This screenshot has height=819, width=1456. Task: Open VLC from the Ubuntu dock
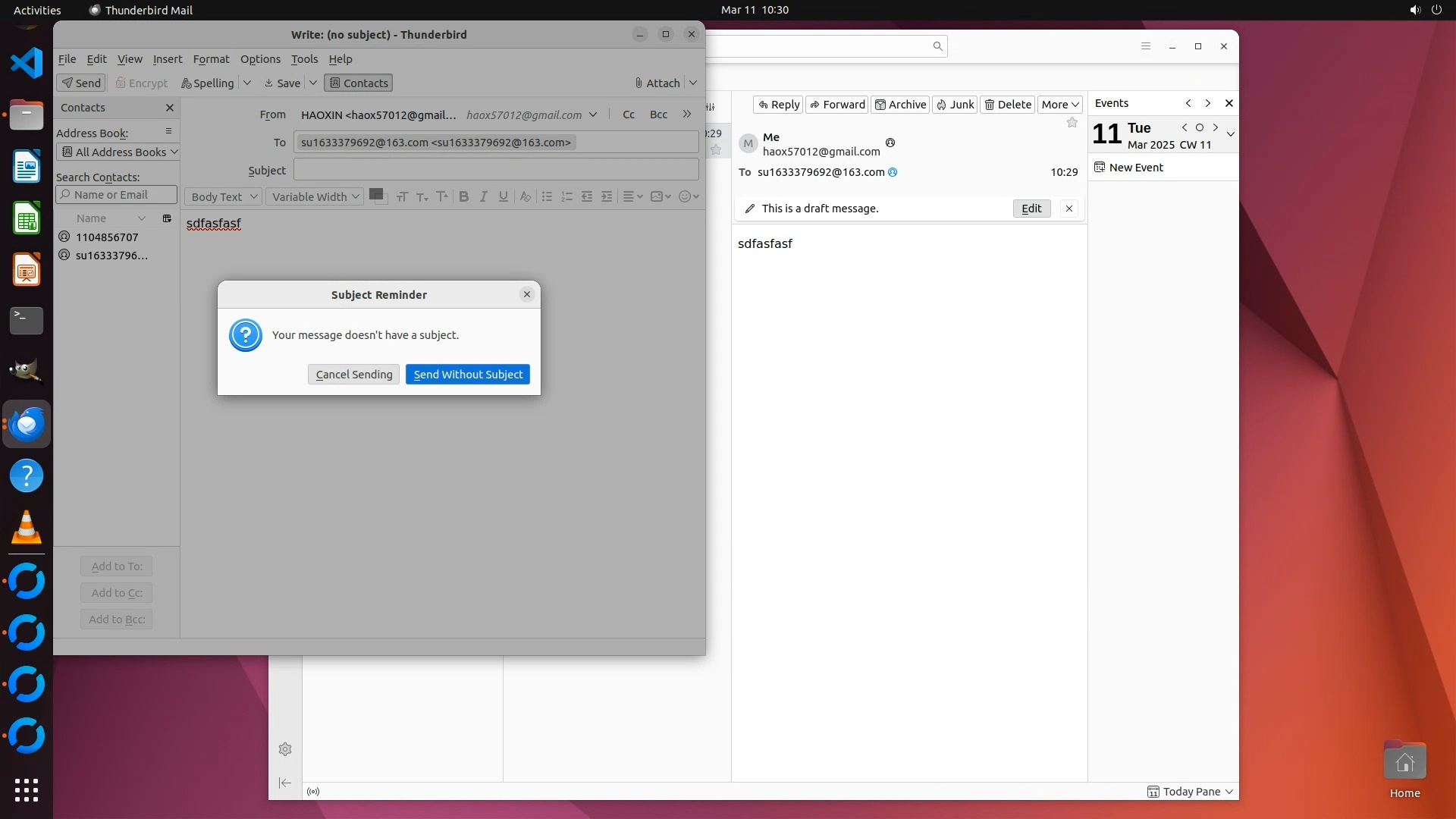pyautogui.click(x=27, y=527)
